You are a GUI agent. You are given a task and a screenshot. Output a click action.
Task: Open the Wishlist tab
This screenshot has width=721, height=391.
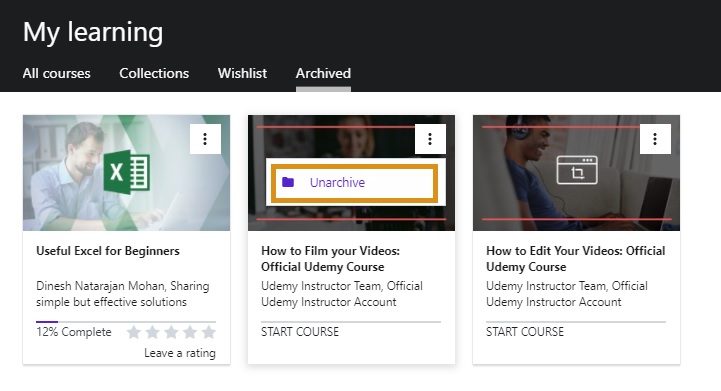[x=242, y=74]
